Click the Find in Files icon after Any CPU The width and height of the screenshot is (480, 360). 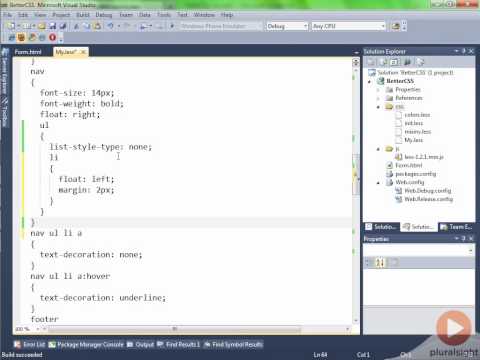tap(395, 26)
